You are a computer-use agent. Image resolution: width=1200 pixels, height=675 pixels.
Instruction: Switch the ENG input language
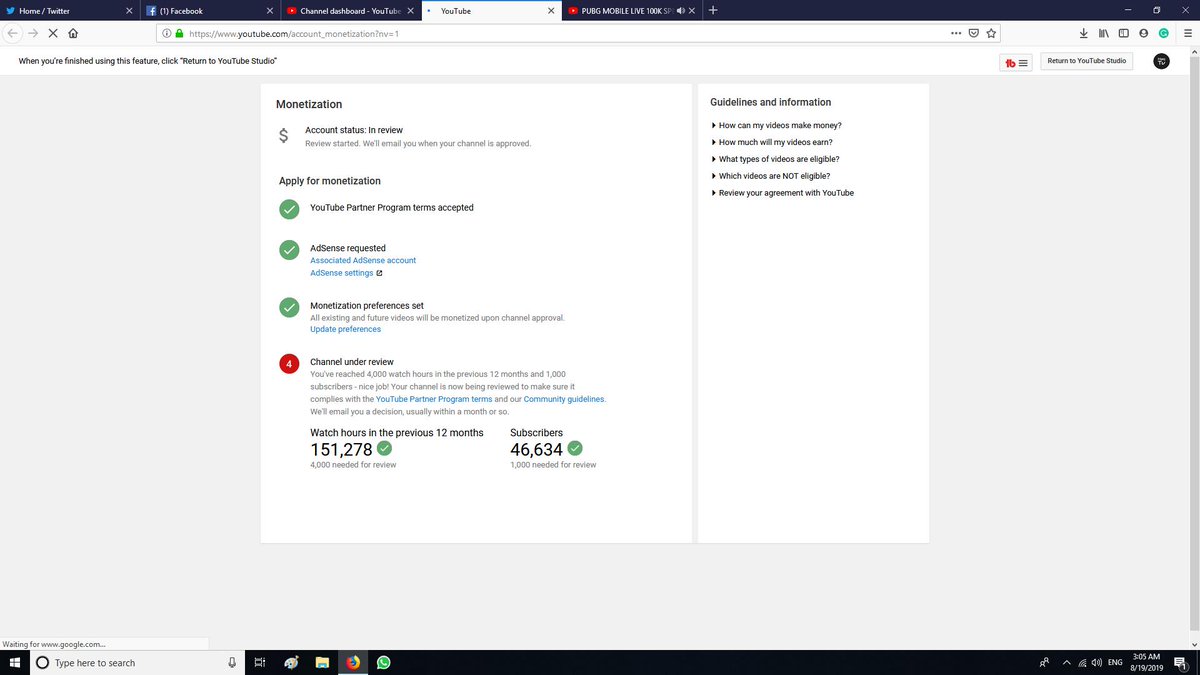tap(1115, 662)
